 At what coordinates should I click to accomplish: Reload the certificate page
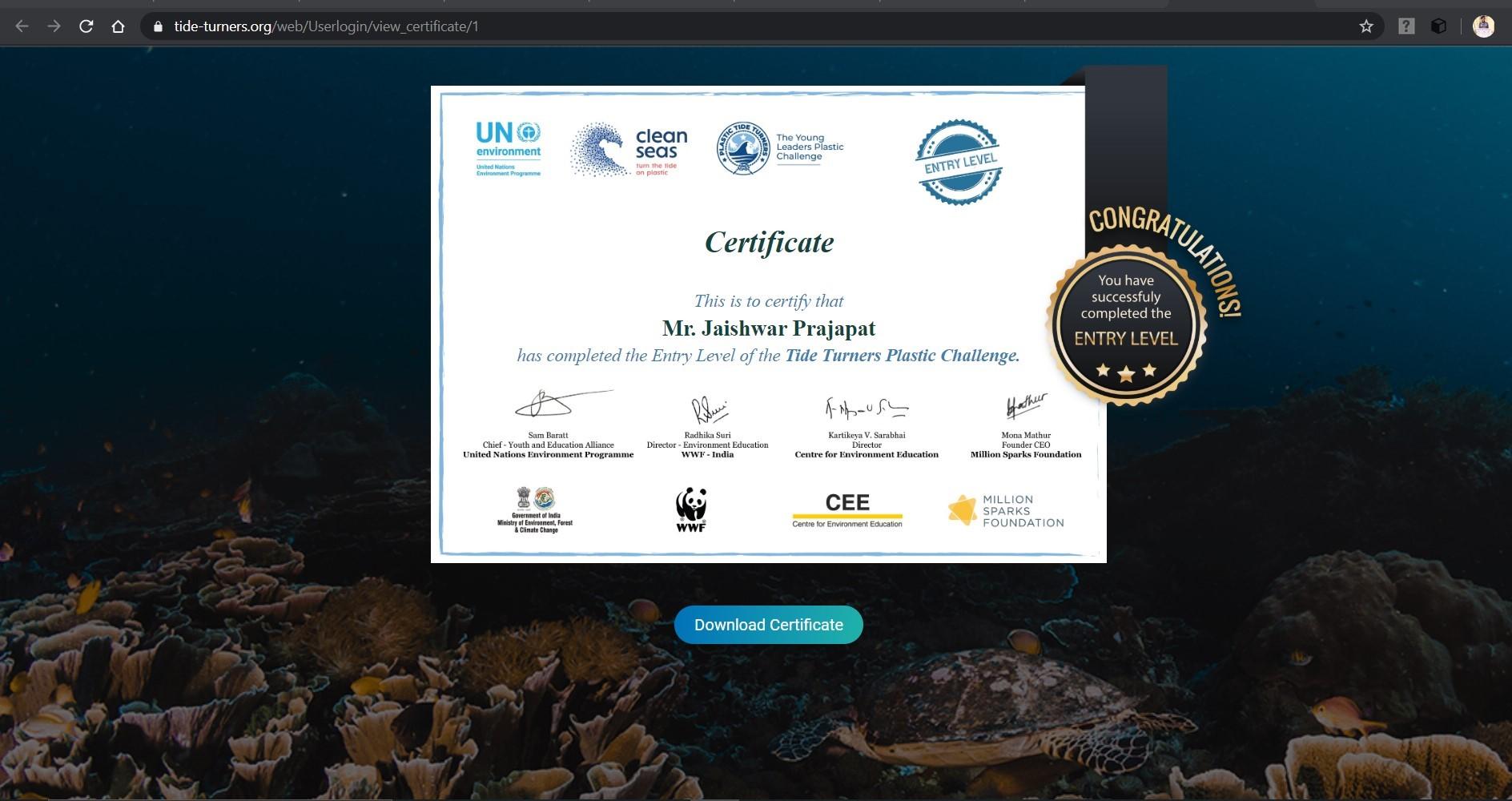coord(86,26)
